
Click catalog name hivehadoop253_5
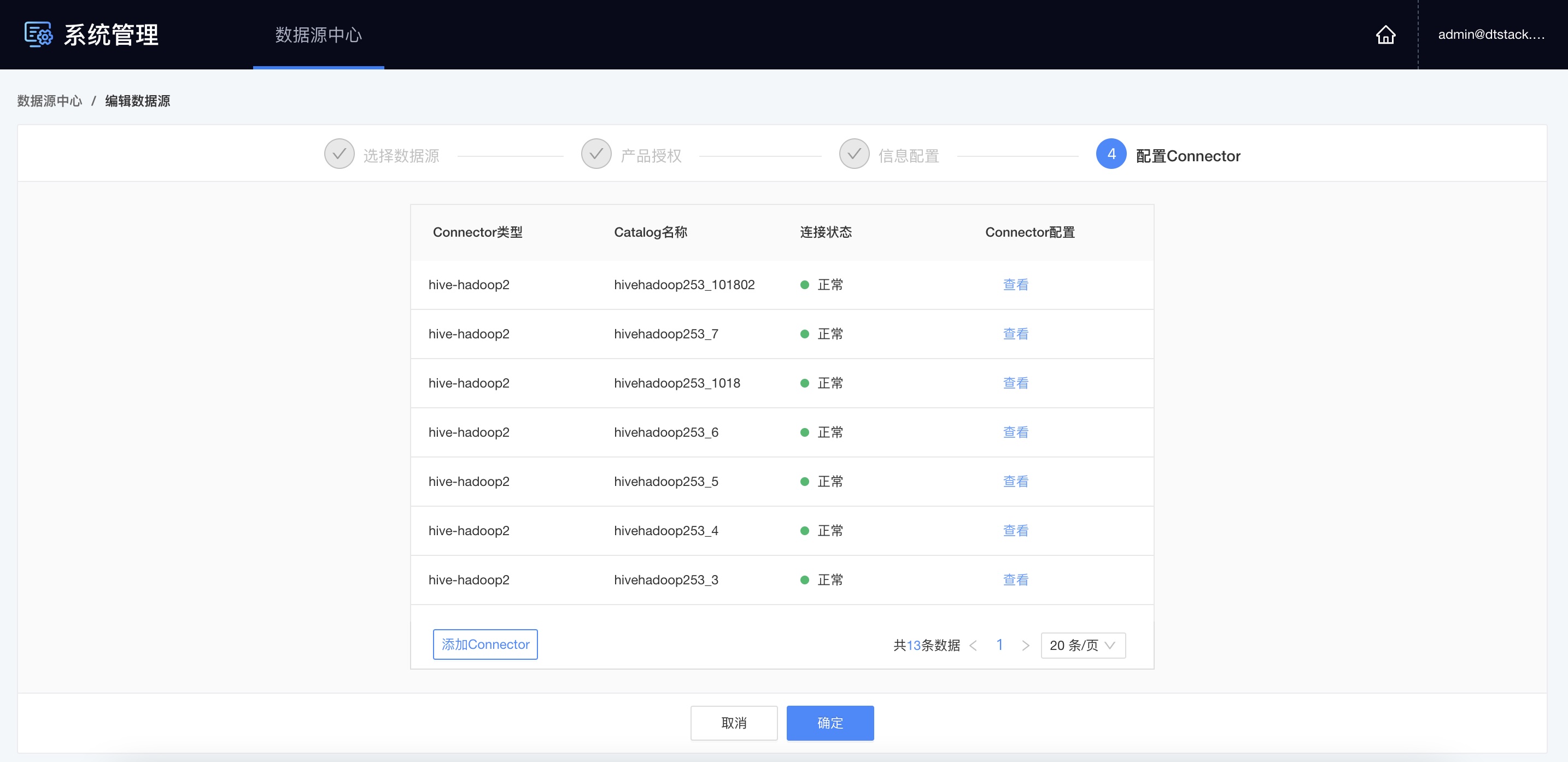point(666,482)
